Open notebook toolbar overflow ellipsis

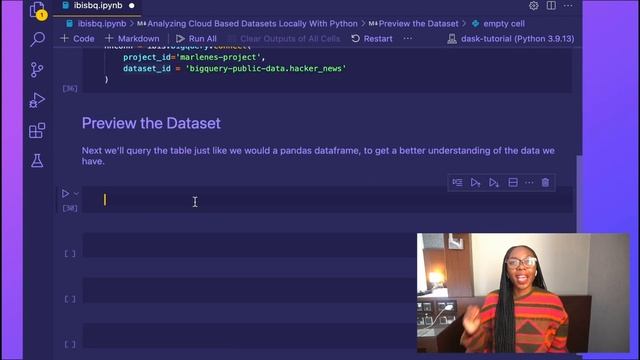click(x=407, y=39)
